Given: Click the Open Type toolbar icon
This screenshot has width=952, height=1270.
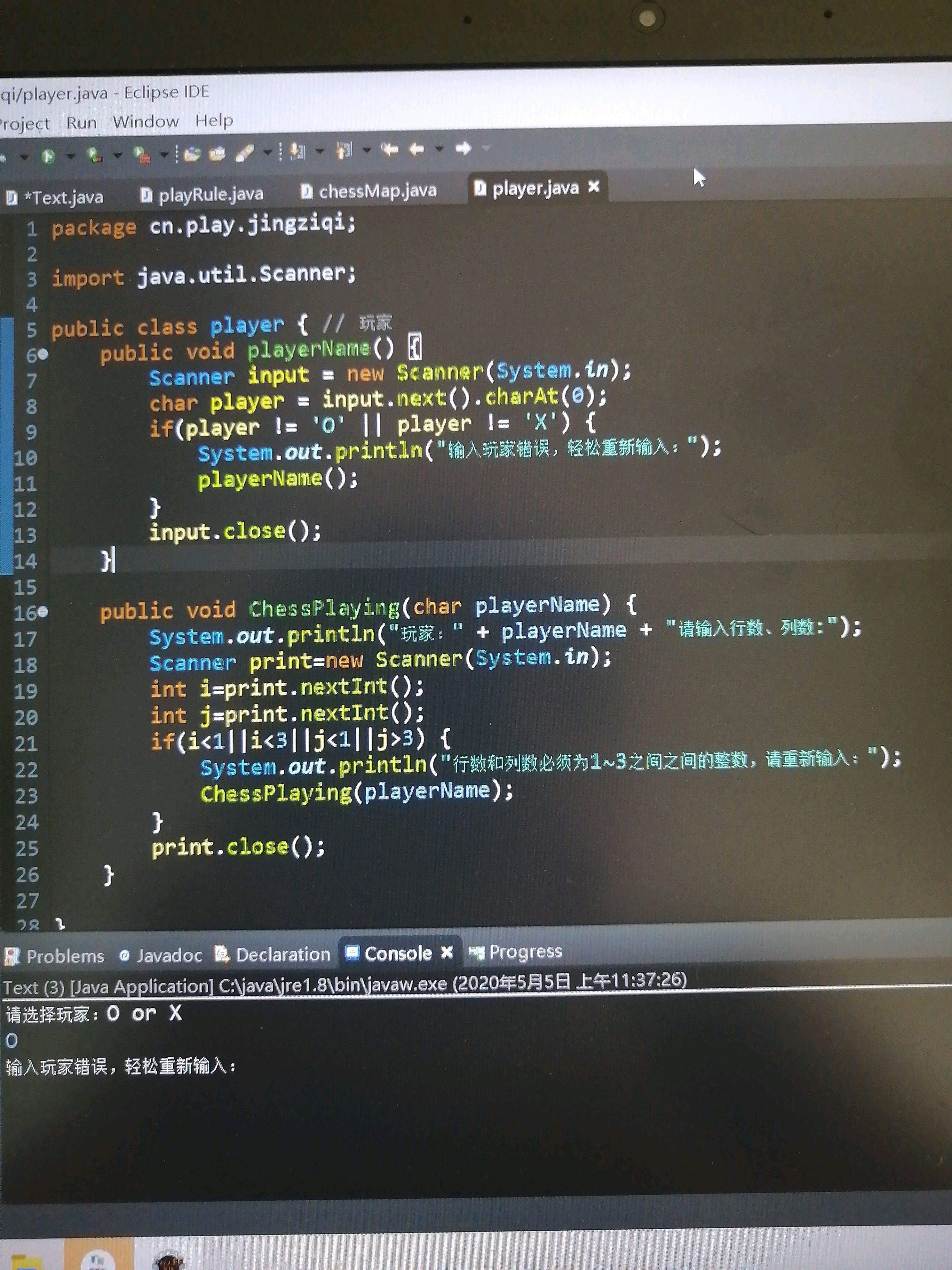Looking at the screenshot, I should pyautogui.click(x=192, y=154).
